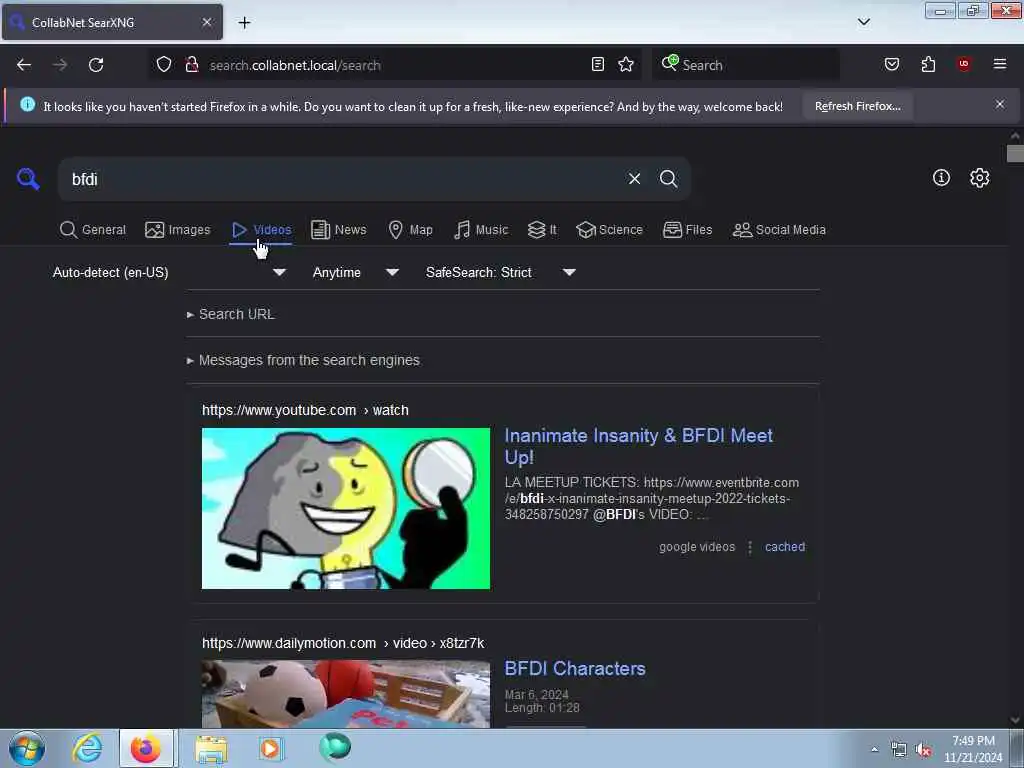The image size is (1024, 768).
Task: Click the youtube.com watch result URL
Action: (305, 410)
